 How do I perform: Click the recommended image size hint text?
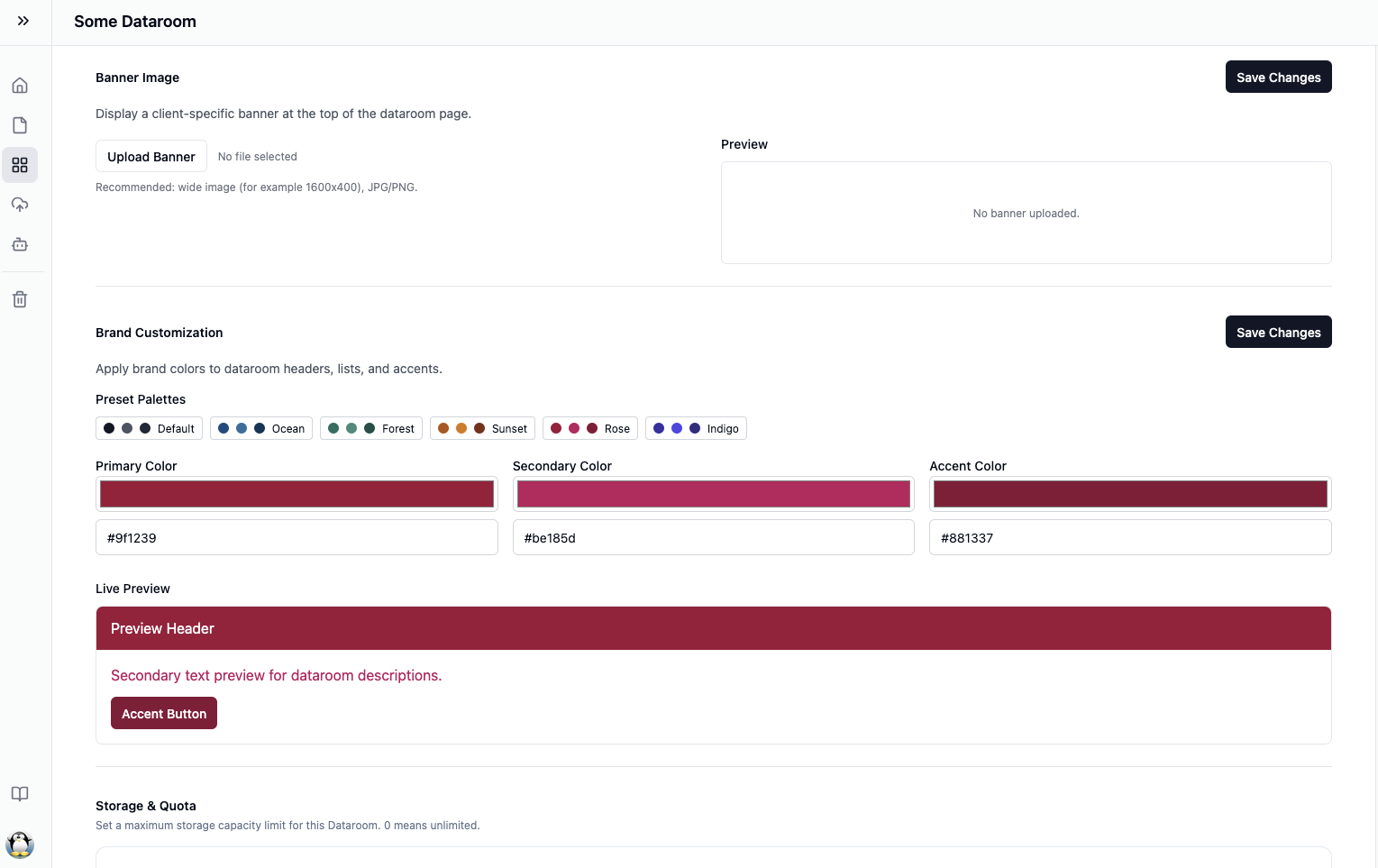click(x=257, y=187)
